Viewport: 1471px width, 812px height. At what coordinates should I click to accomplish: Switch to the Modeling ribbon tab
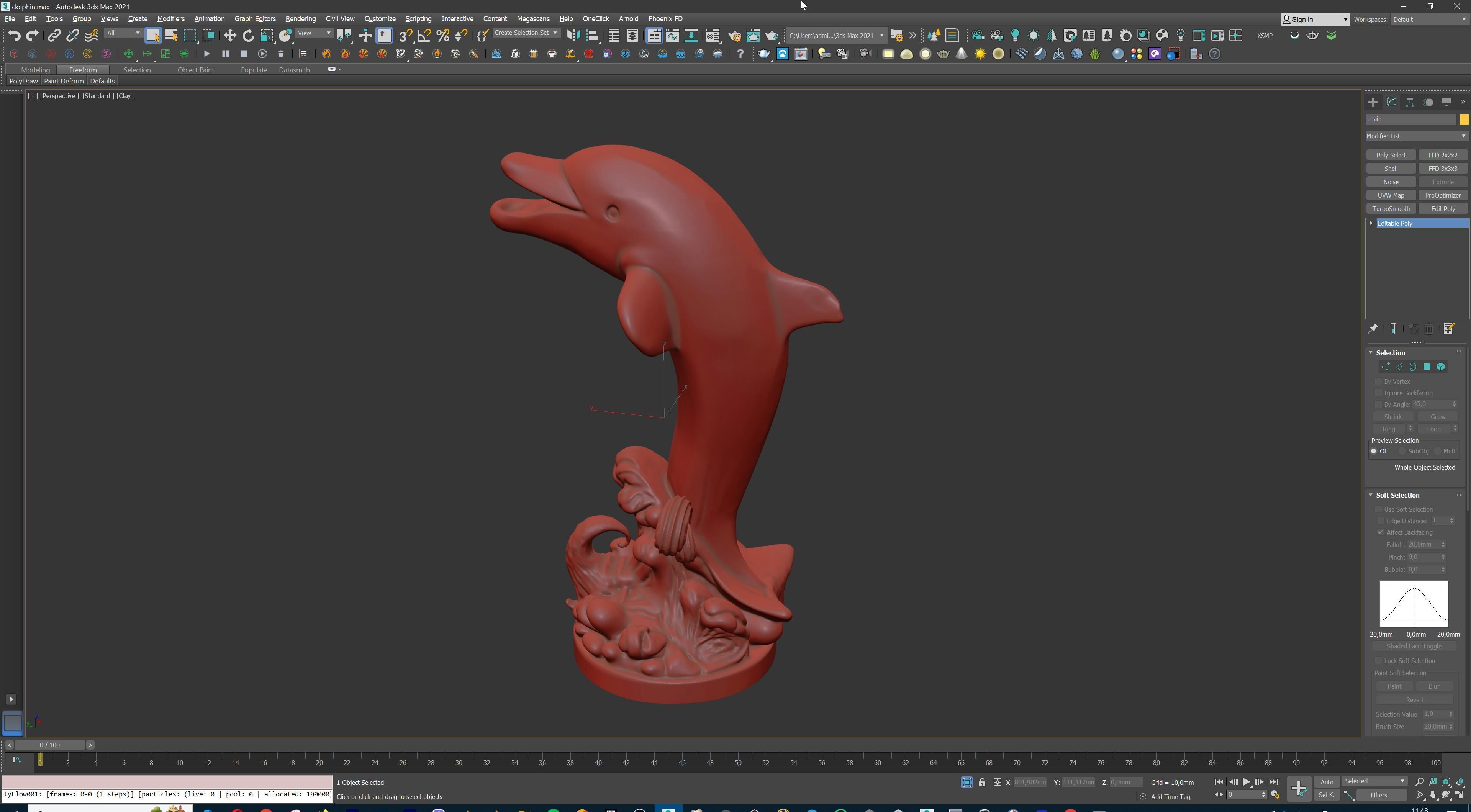coord(35,70)
